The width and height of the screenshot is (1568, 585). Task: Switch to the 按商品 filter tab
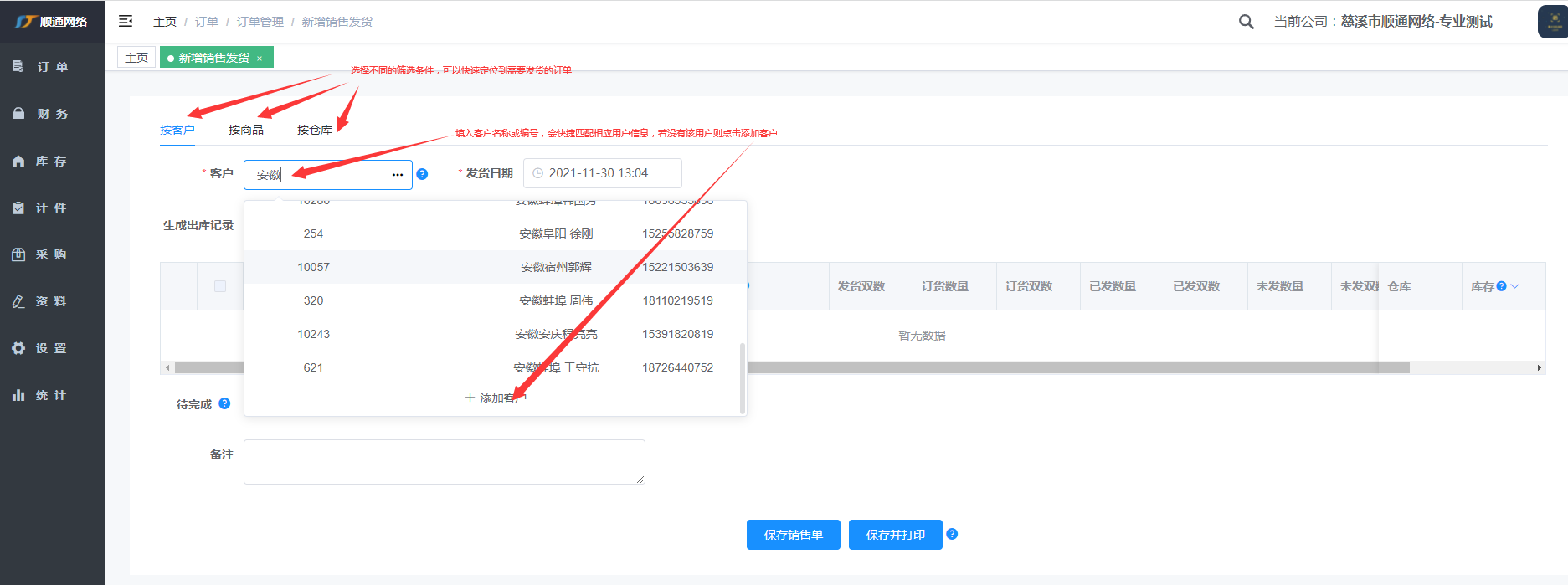tap(245, 130)
